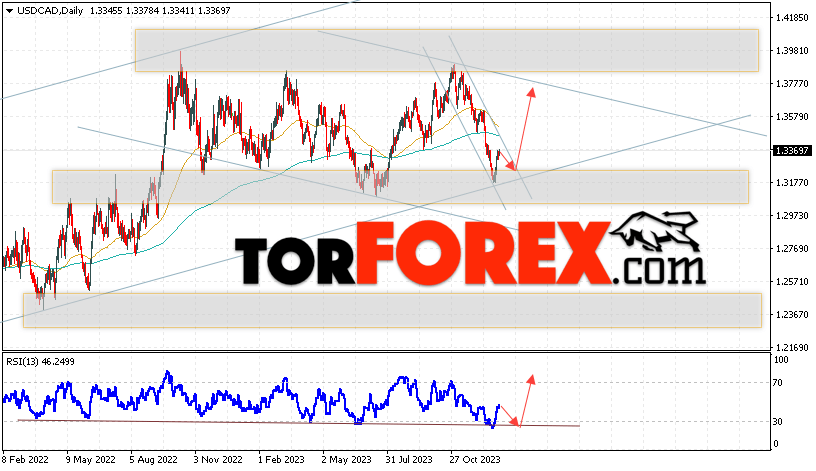The image size is (816, 471).
Task: Click price level 1.35790 on axis
Action: (x=792, y=117)
